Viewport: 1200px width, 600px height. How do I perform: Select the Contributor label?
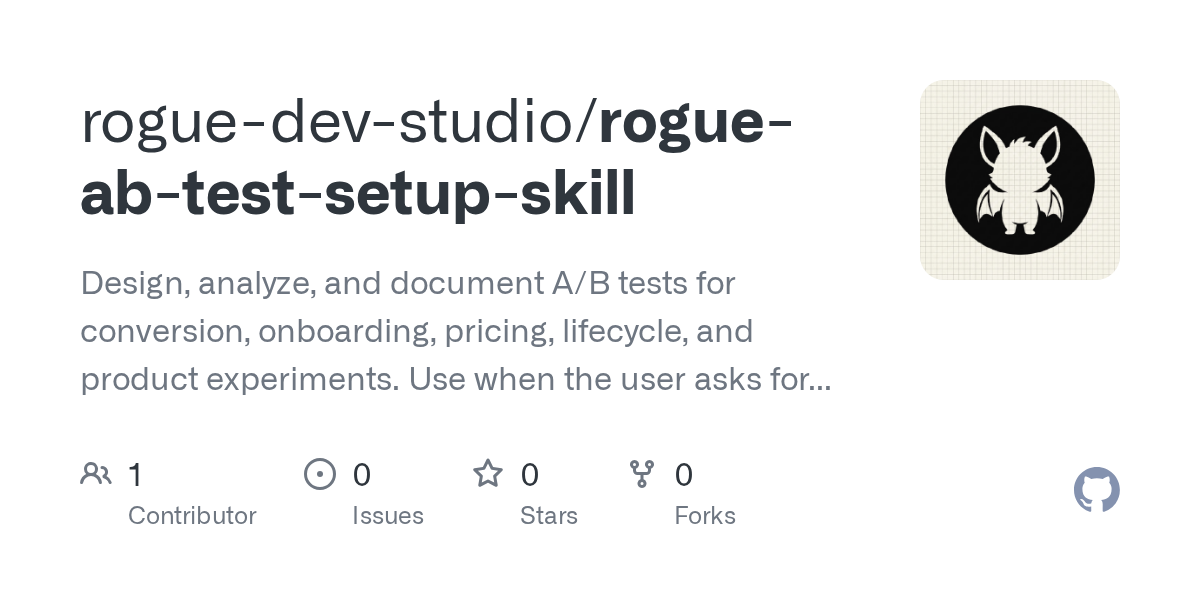[192, 516]
